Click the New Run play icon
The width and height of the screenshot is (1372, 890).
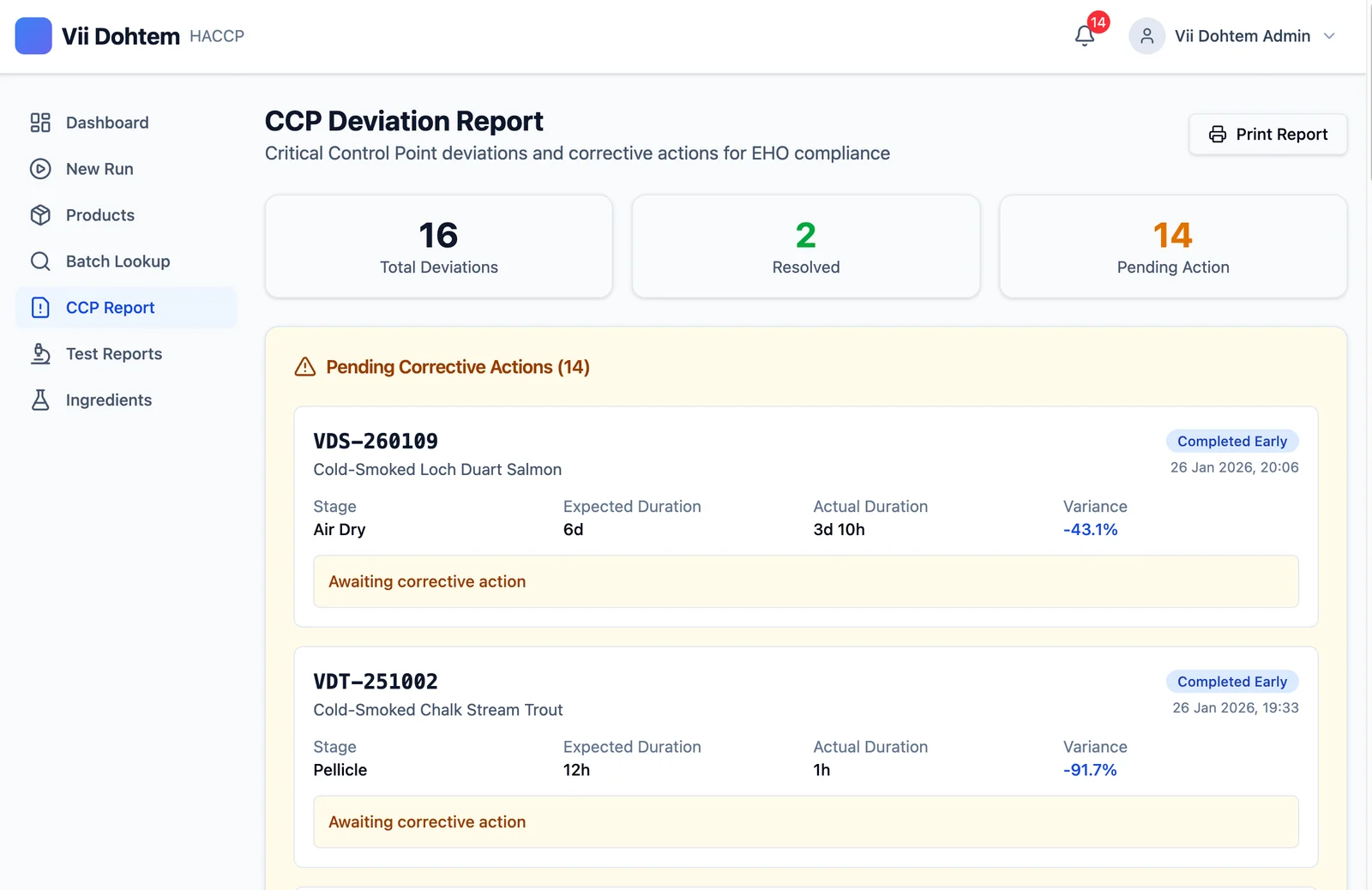[x=40, y=169]
